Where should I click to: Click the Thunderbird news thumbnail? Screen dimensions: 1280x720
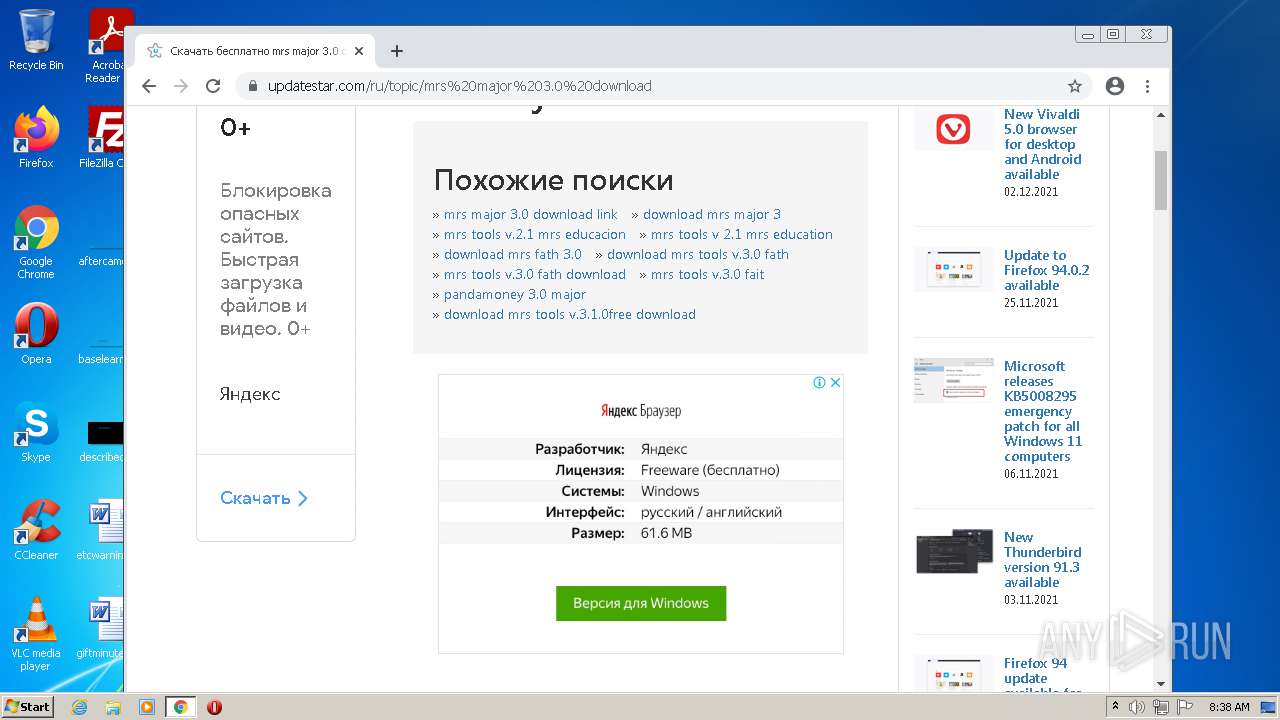pos(953,551)
